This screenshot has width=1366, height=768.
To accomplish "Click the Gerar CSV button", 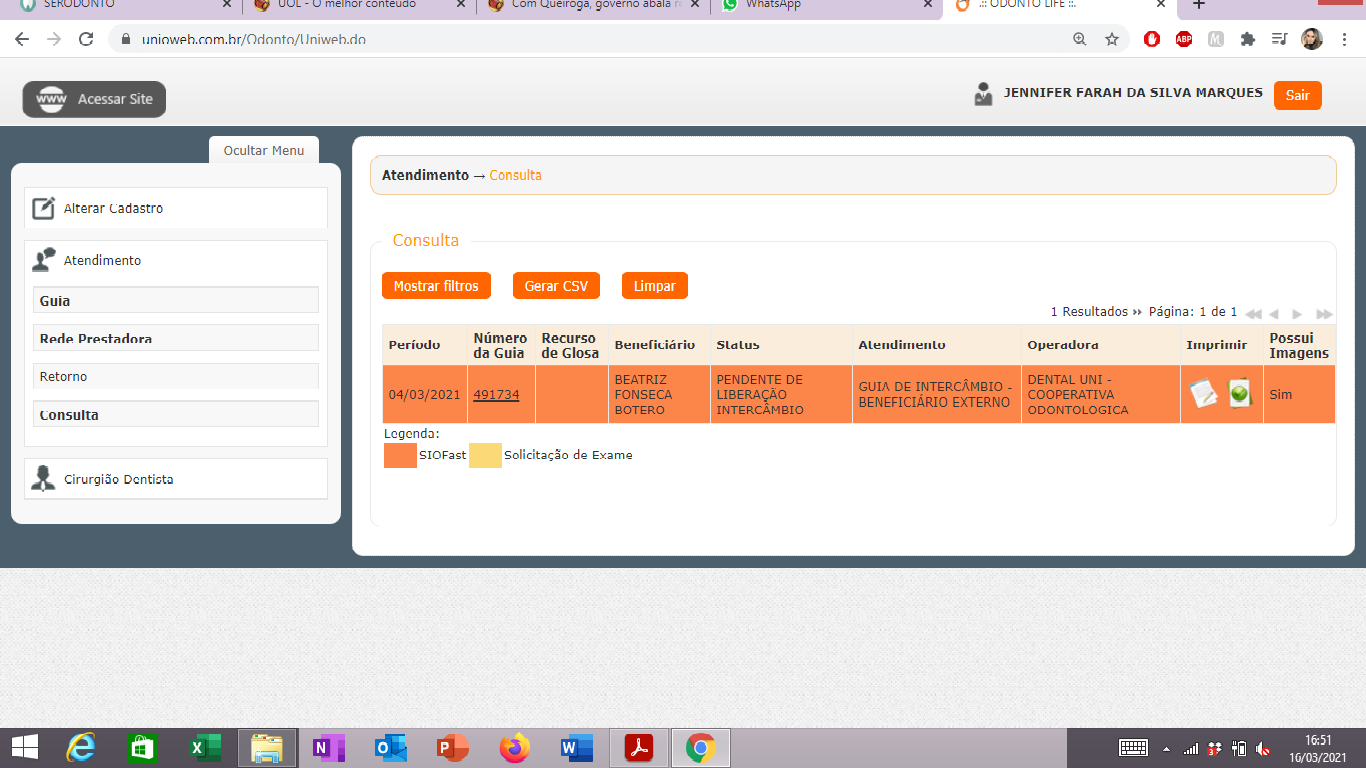I will pyautogui.click(x=556, y=286).
